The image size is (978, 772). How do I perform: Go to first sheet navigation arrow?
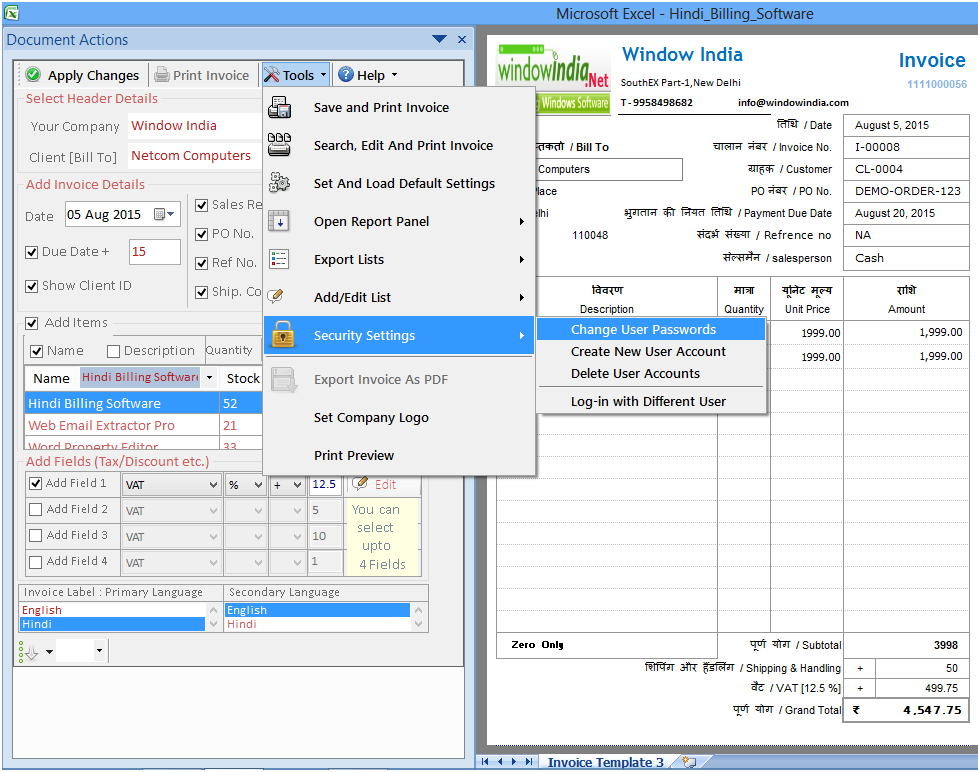[x=484, y=761]
